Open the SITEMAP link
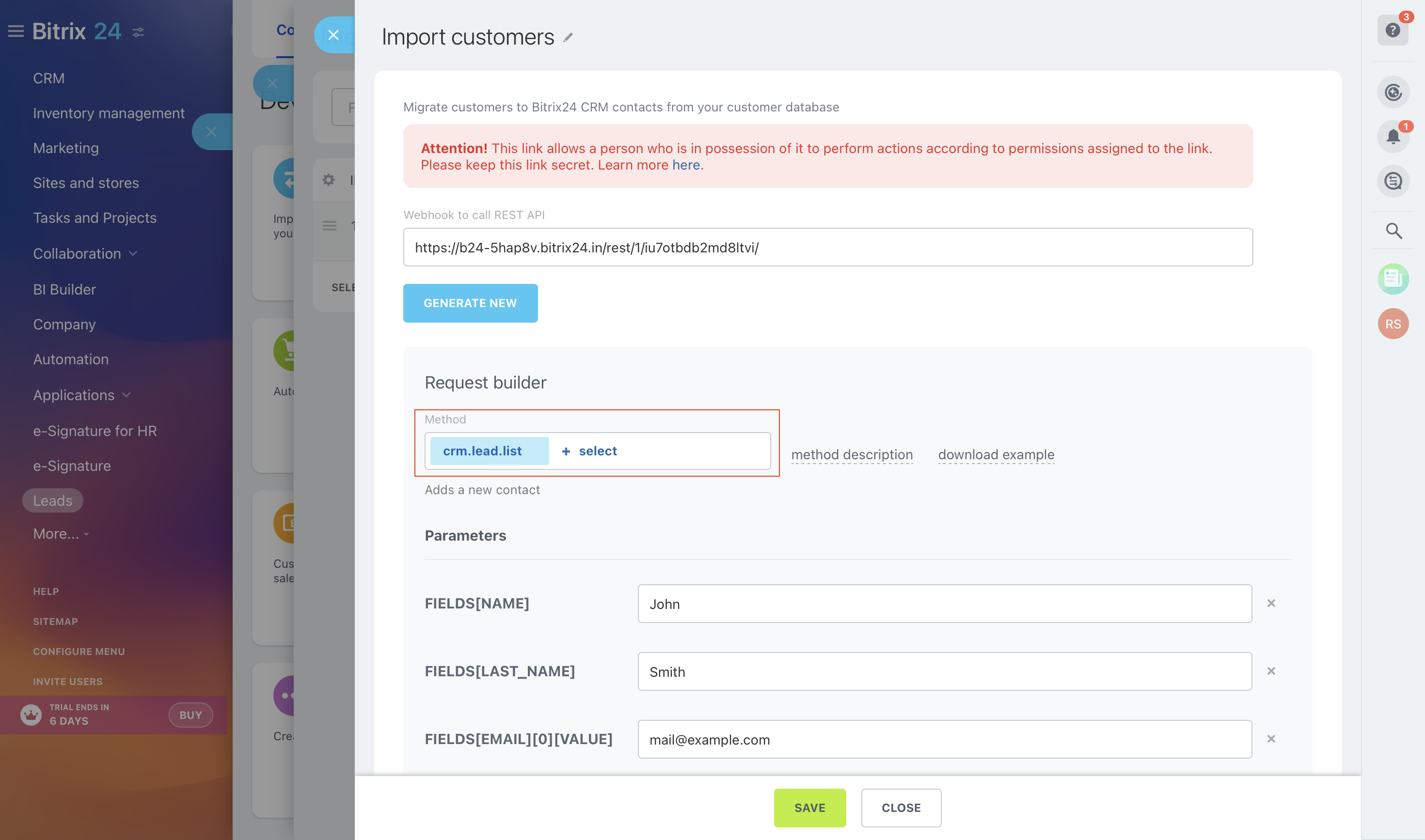The image size is (1425, 840). [56, 622]
